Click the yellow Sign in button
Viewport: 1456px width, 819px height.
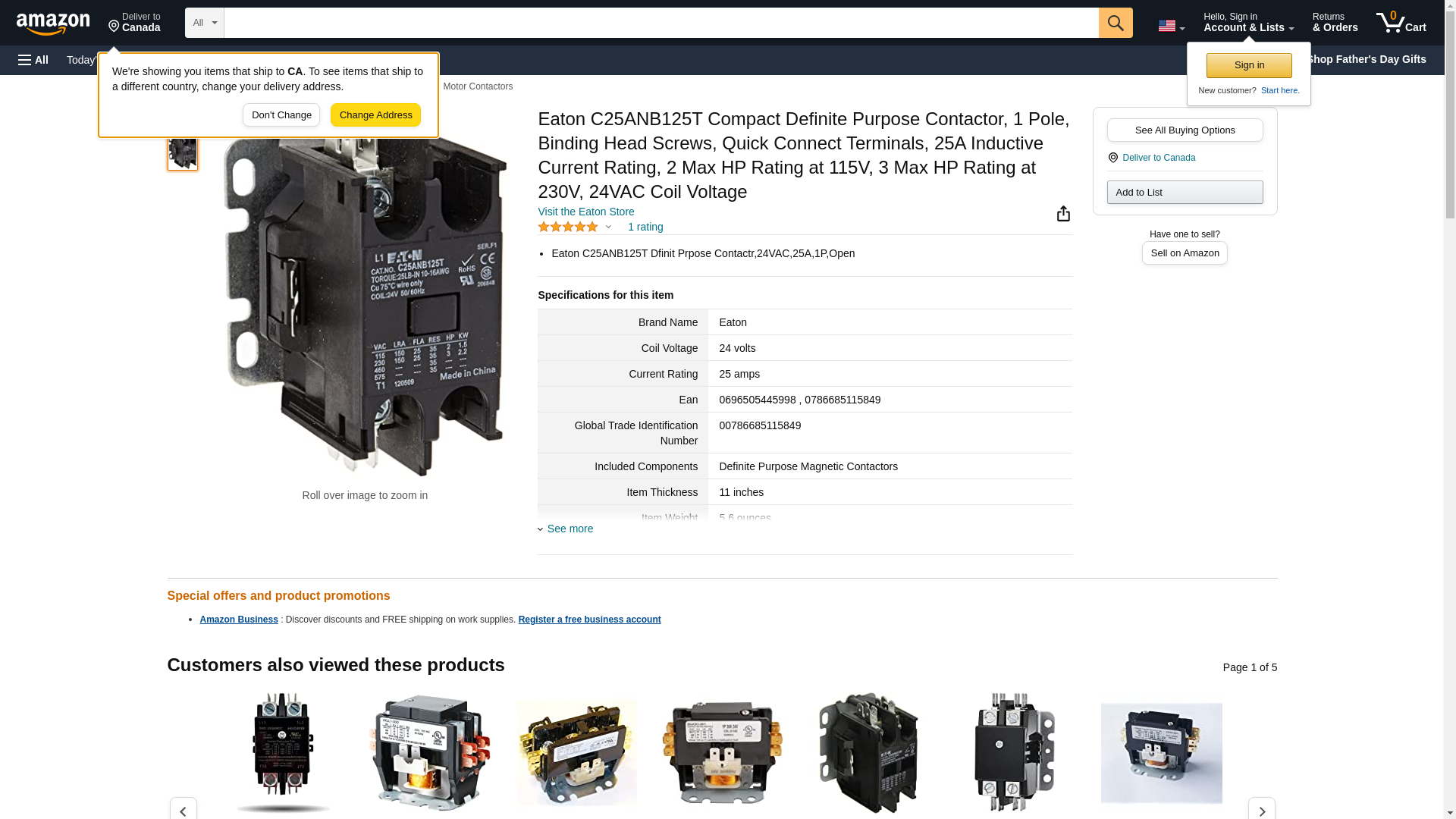(1249, 65)
